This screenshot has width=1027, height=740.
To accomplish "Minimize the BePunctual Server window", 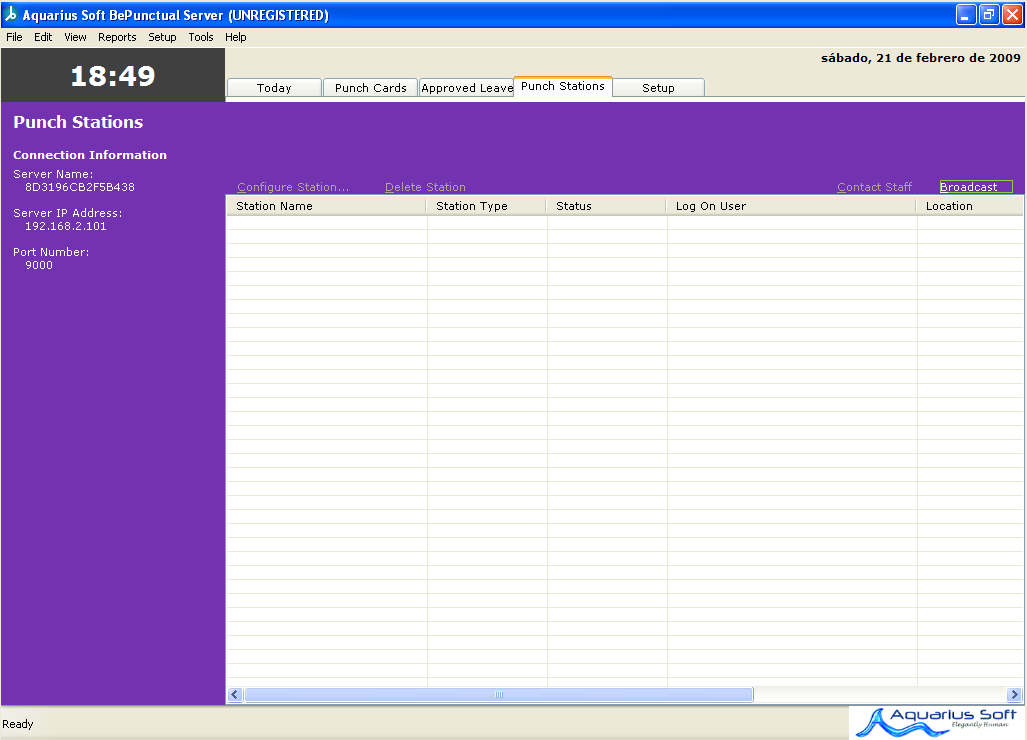I will (965, 14).
